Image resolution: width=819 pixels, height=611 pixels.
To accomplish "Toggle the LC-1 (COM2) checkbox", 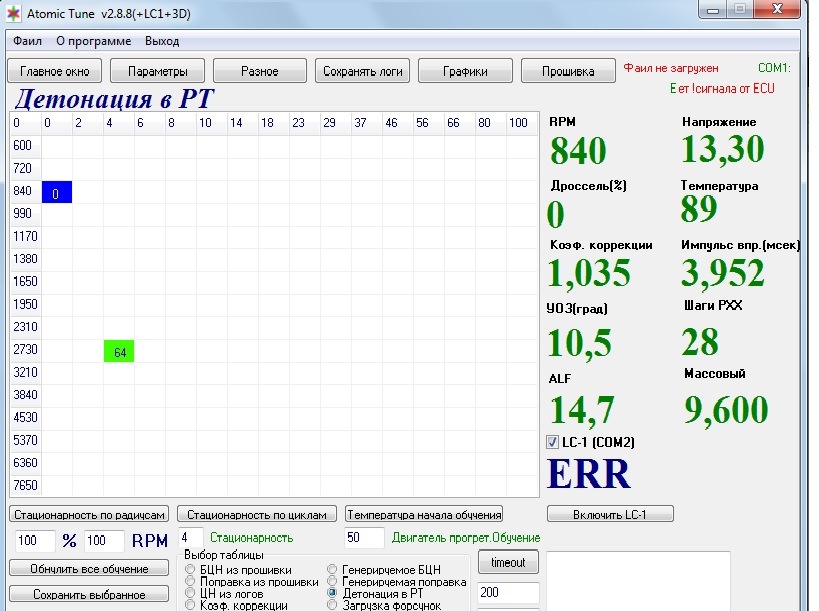I will point(552,442).
